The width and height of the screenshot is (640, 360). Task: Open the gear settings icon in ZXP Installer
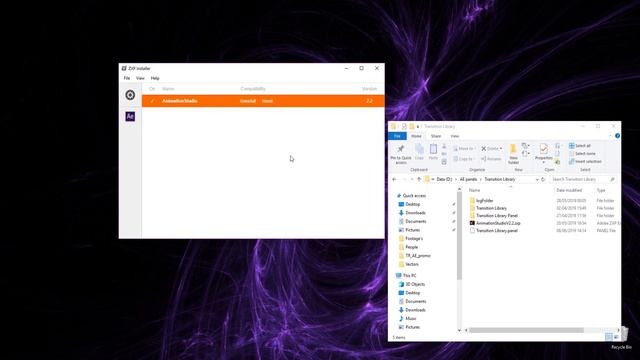point(130,95)
